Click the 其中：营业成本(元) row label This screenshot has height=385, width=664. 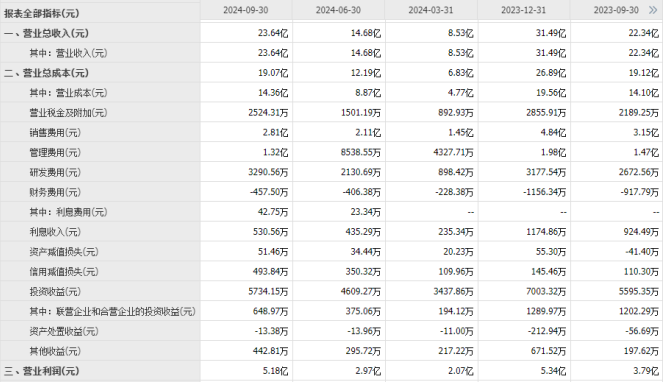(x=68, y=93)
